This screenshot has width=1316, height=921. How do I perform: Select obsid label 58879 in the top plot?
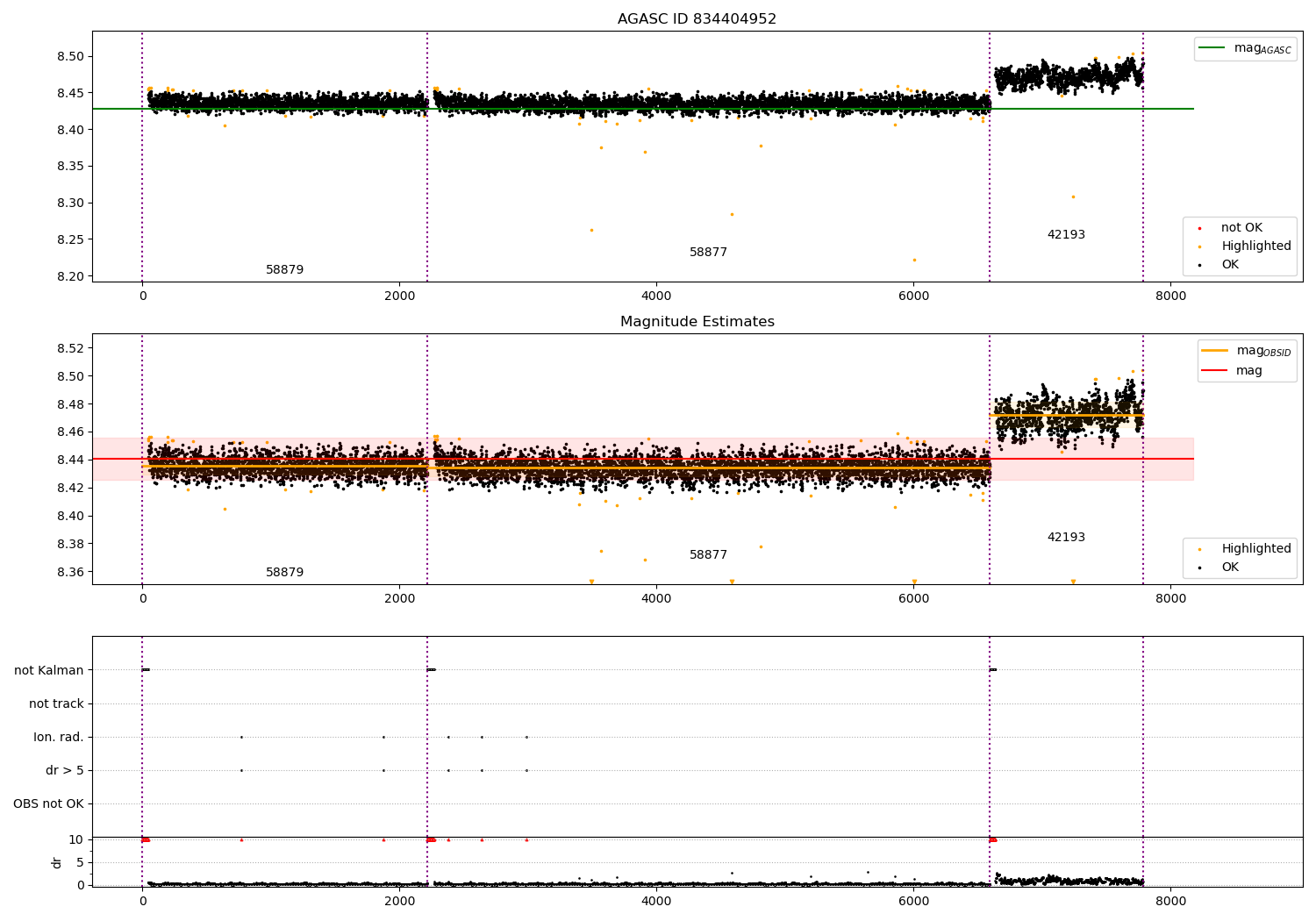[284, 270]
